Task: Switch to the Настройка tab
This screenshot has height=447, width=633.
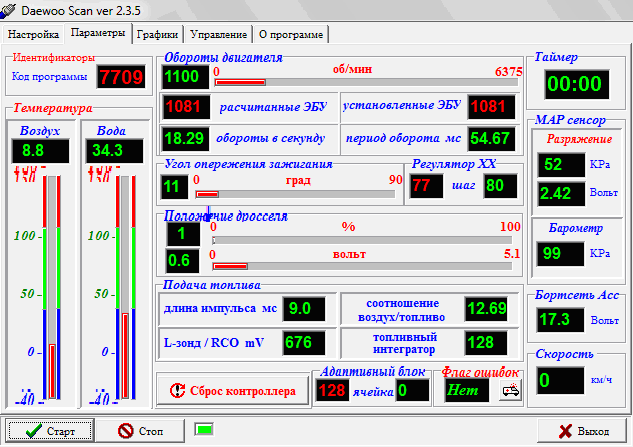Action: click(34, 34)
